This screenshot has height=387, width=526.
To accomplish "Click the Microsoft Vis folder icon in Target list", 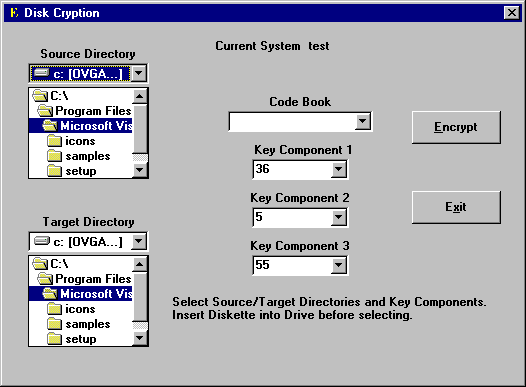I will tap(50, 294).
